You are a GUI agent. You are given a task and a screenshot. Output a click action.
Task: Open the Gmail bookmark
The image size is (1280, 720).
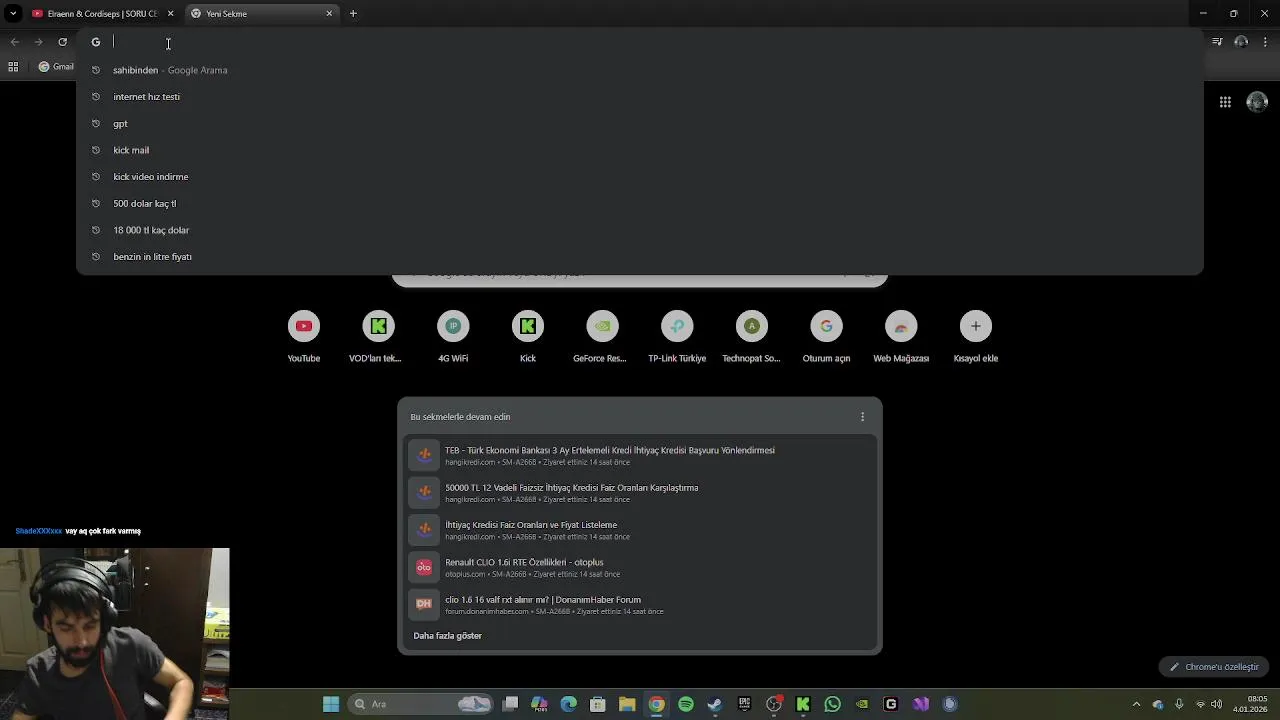(56, 67)
